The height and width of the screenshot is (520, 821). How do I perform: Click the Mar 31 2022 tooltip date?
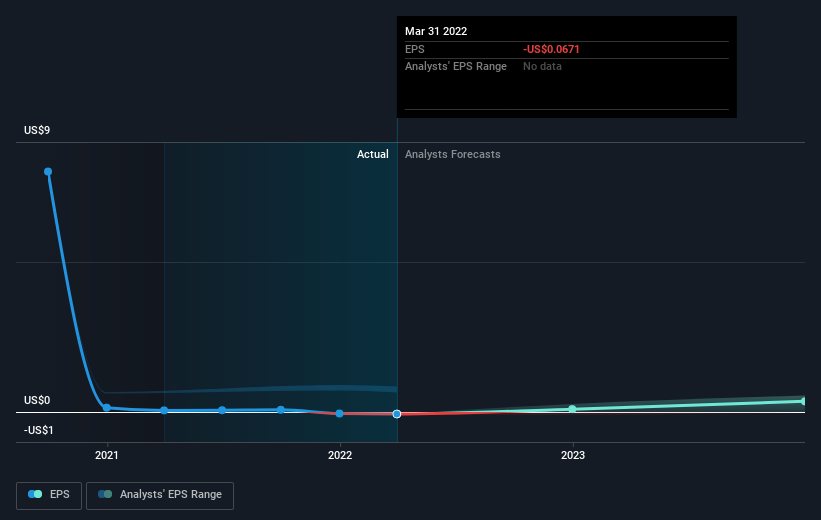pyautogui.click(x=436, y=31)
